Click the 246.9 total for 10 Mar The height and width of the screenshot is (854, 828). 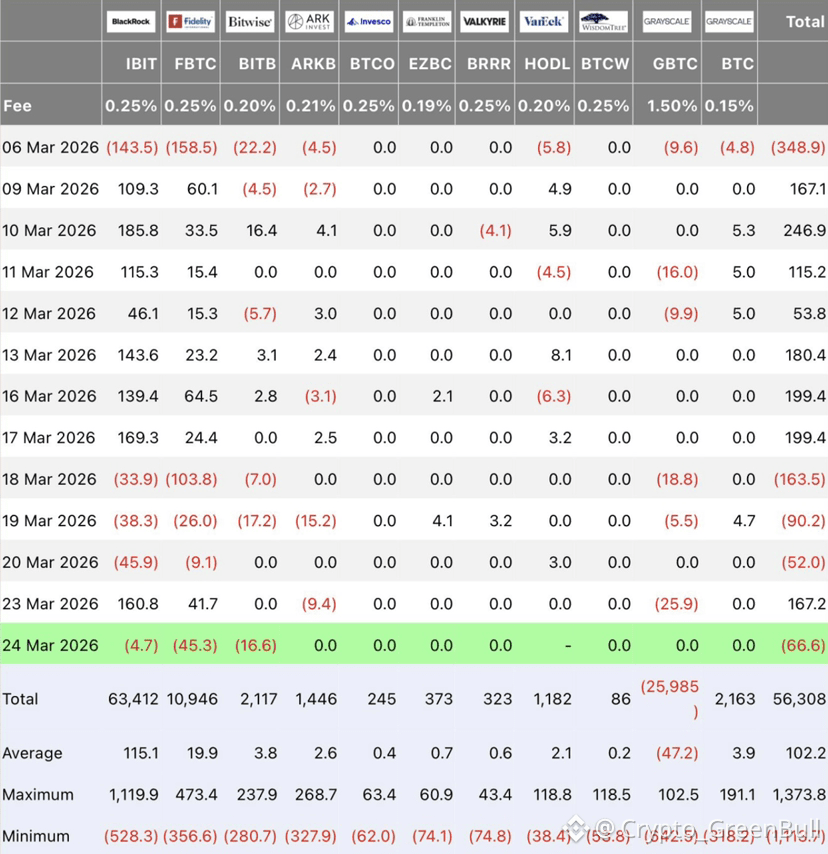(805, 230)
